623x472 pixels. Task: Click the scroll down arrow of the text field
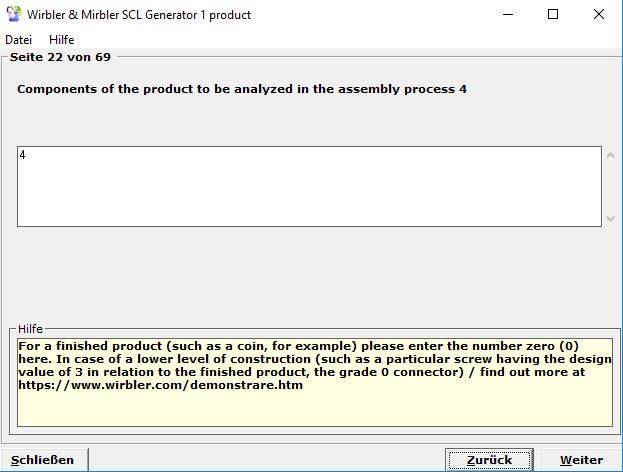click(x=611, y=218)
